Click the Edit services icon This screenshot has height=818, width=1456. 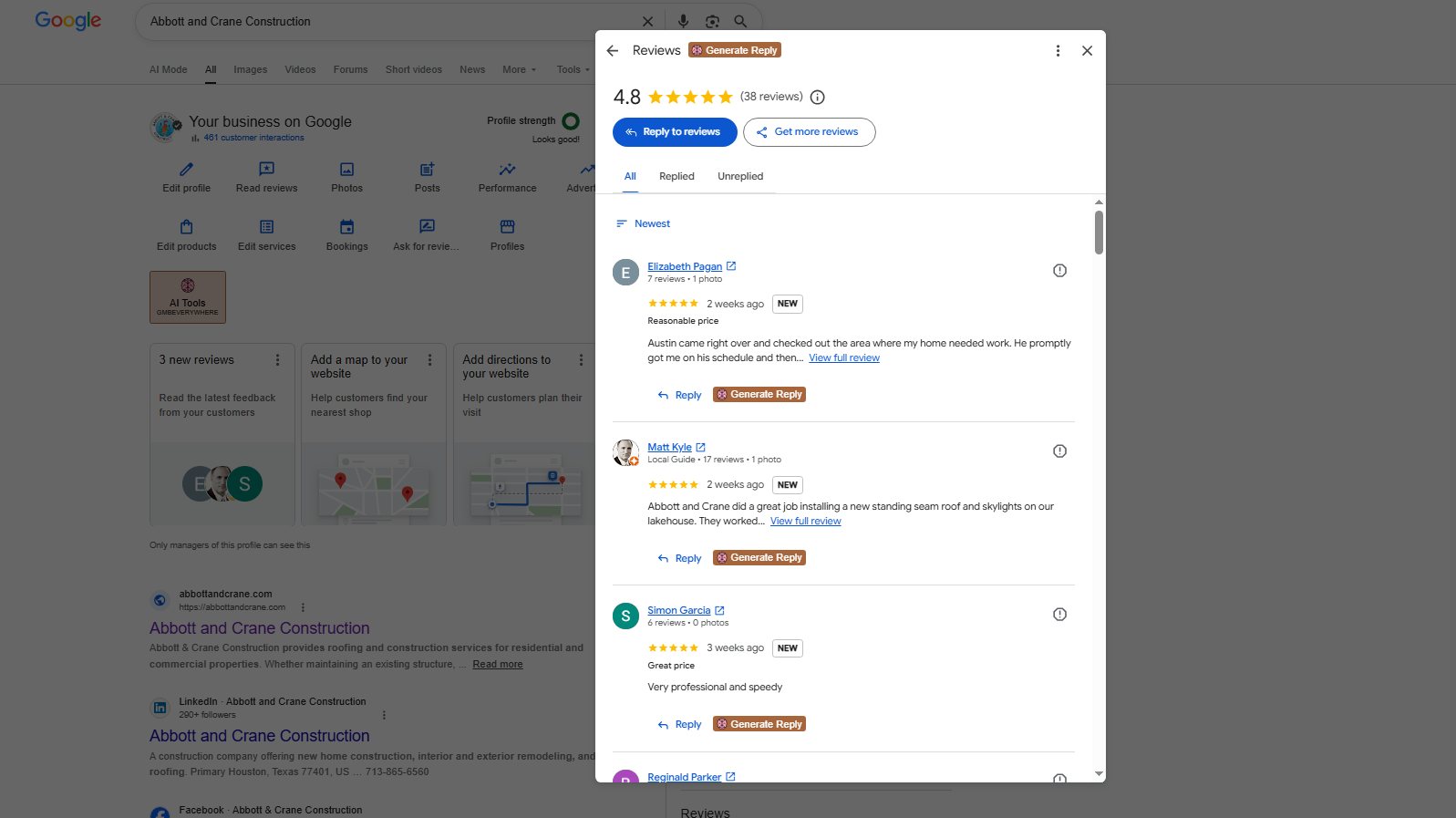click(x=267, y=227)
